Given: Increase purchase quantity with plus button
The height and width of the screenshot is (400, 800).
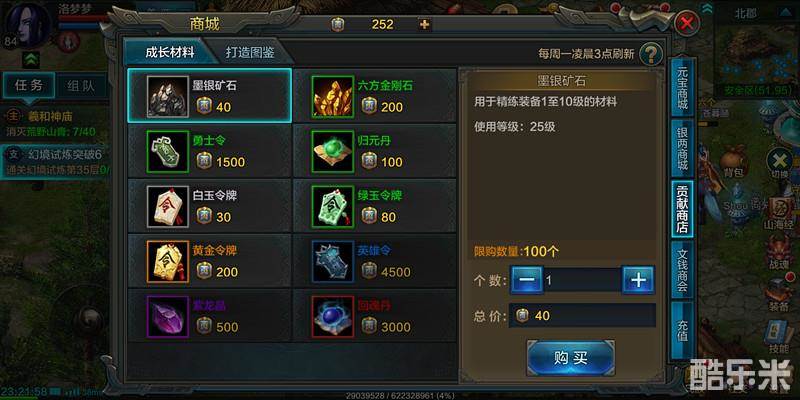Looking at the screenshot, I should pos(638,280).
